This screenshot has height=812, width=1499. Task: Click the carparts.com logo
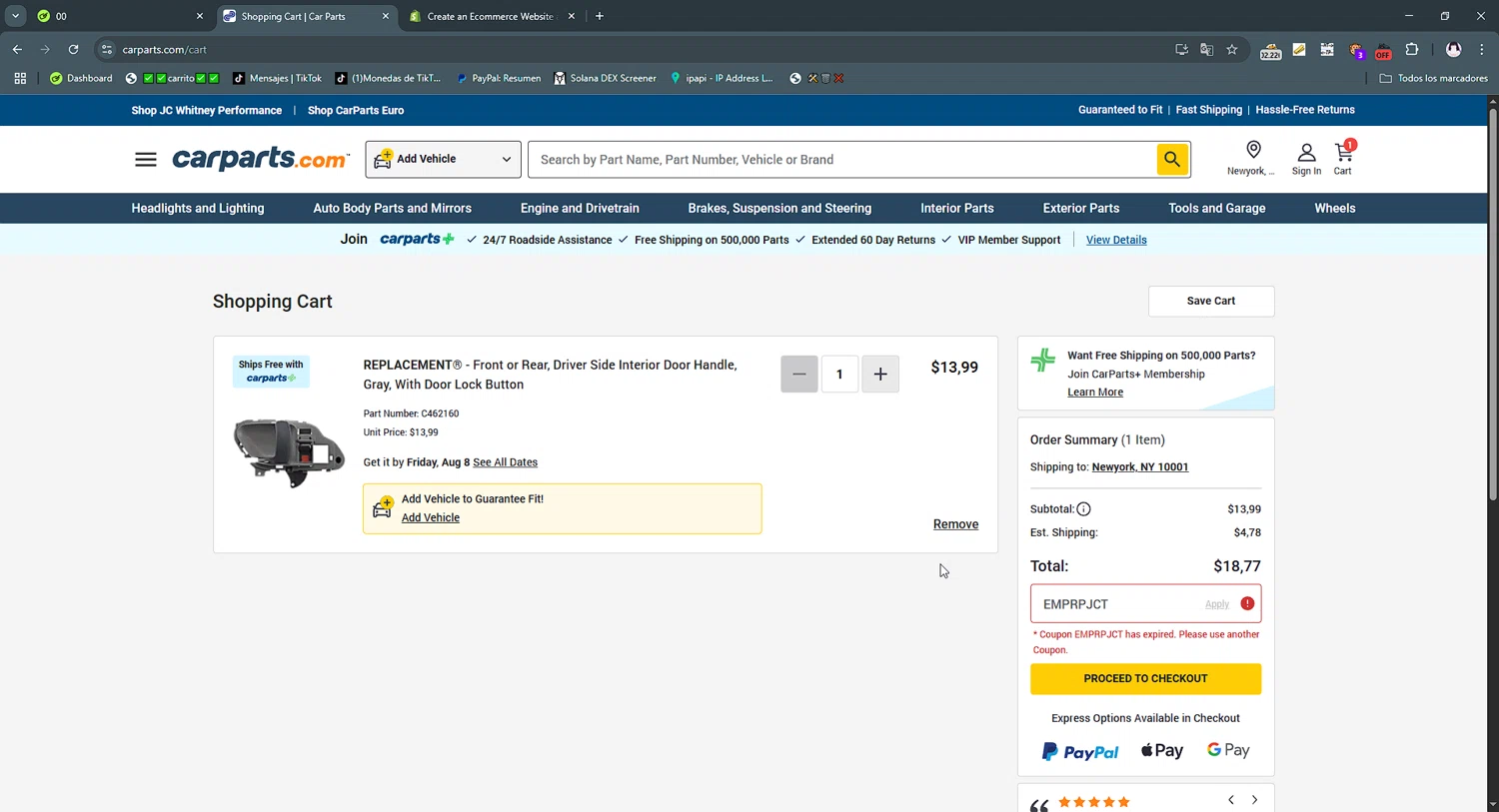pyautogui.click(x=261, y=159)
